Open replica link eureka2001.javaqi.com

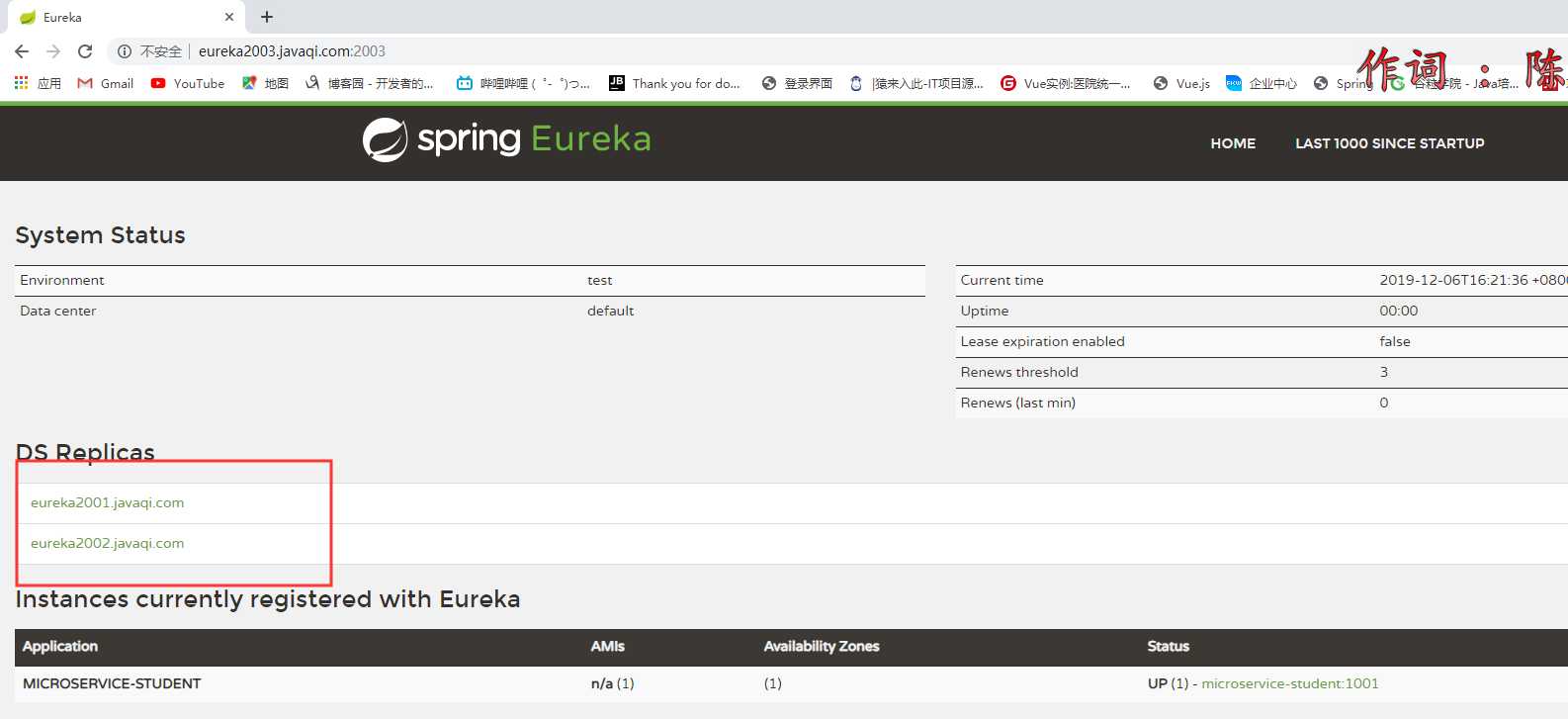click(x=107, y=502)
